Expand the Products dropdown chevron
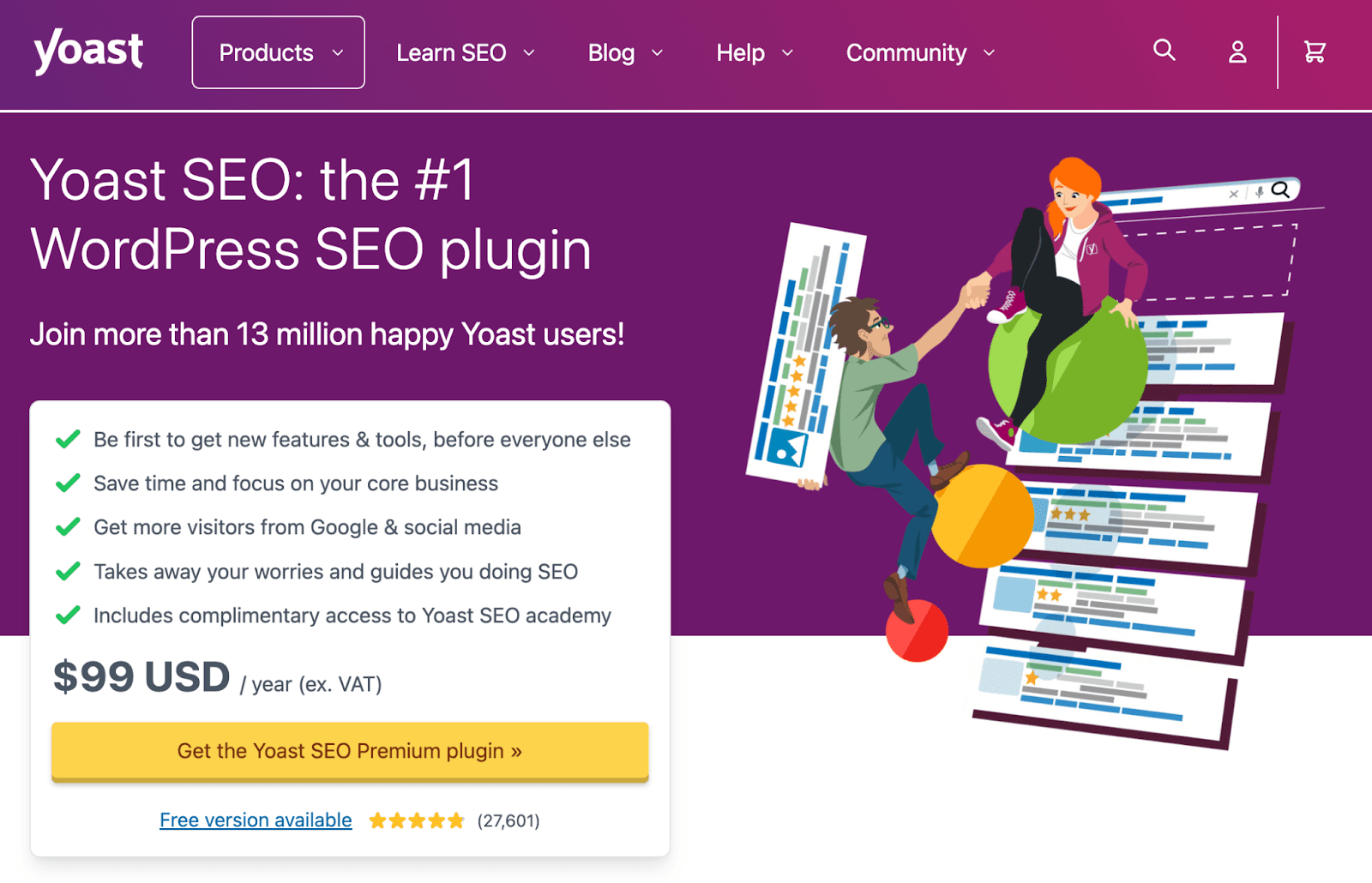This screenshot has width=1372, height=883. [x=338, y=53]
